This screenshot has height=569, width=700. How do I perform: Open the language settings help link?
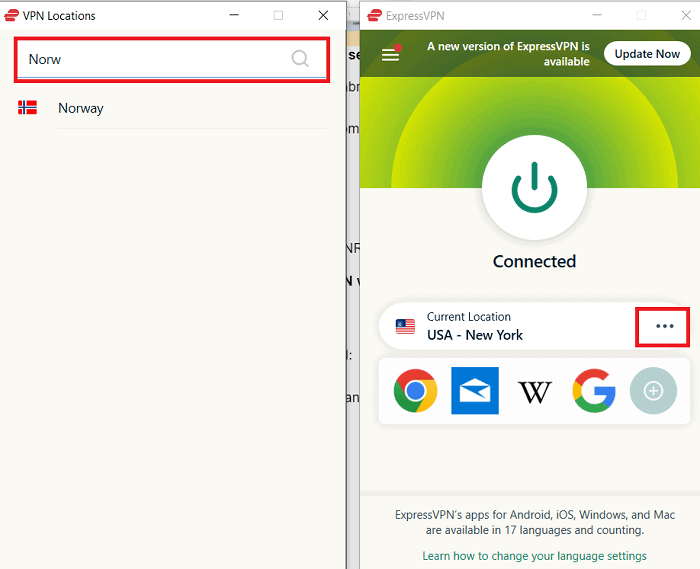534,556
